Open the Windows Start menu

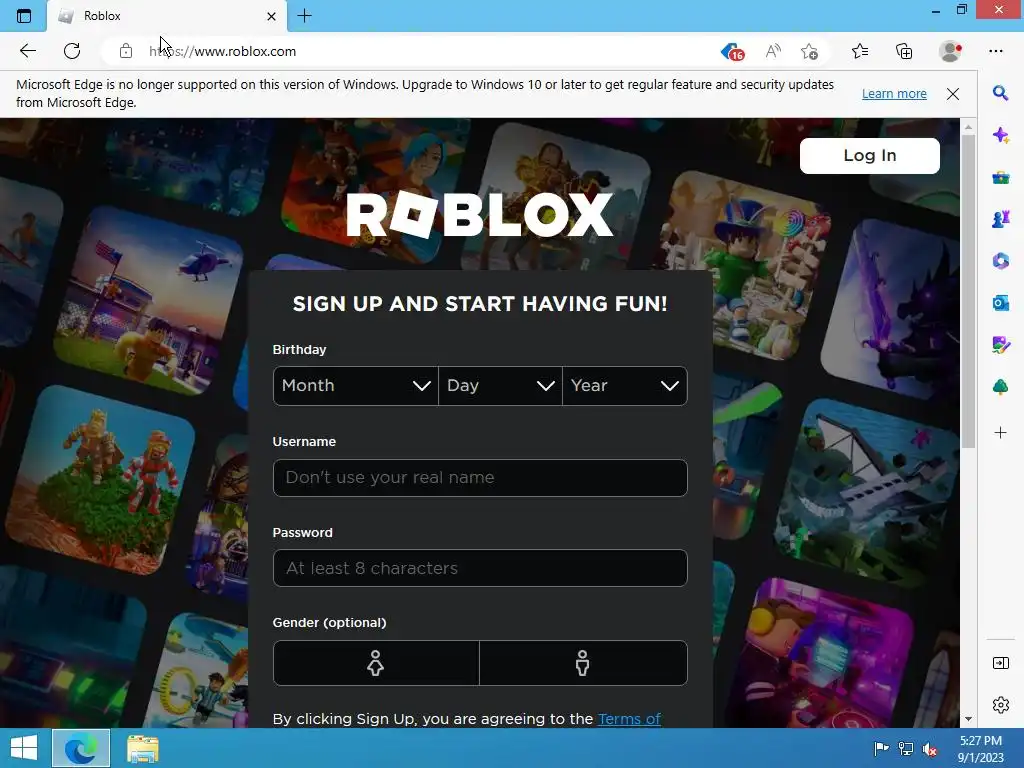(24, 748)
